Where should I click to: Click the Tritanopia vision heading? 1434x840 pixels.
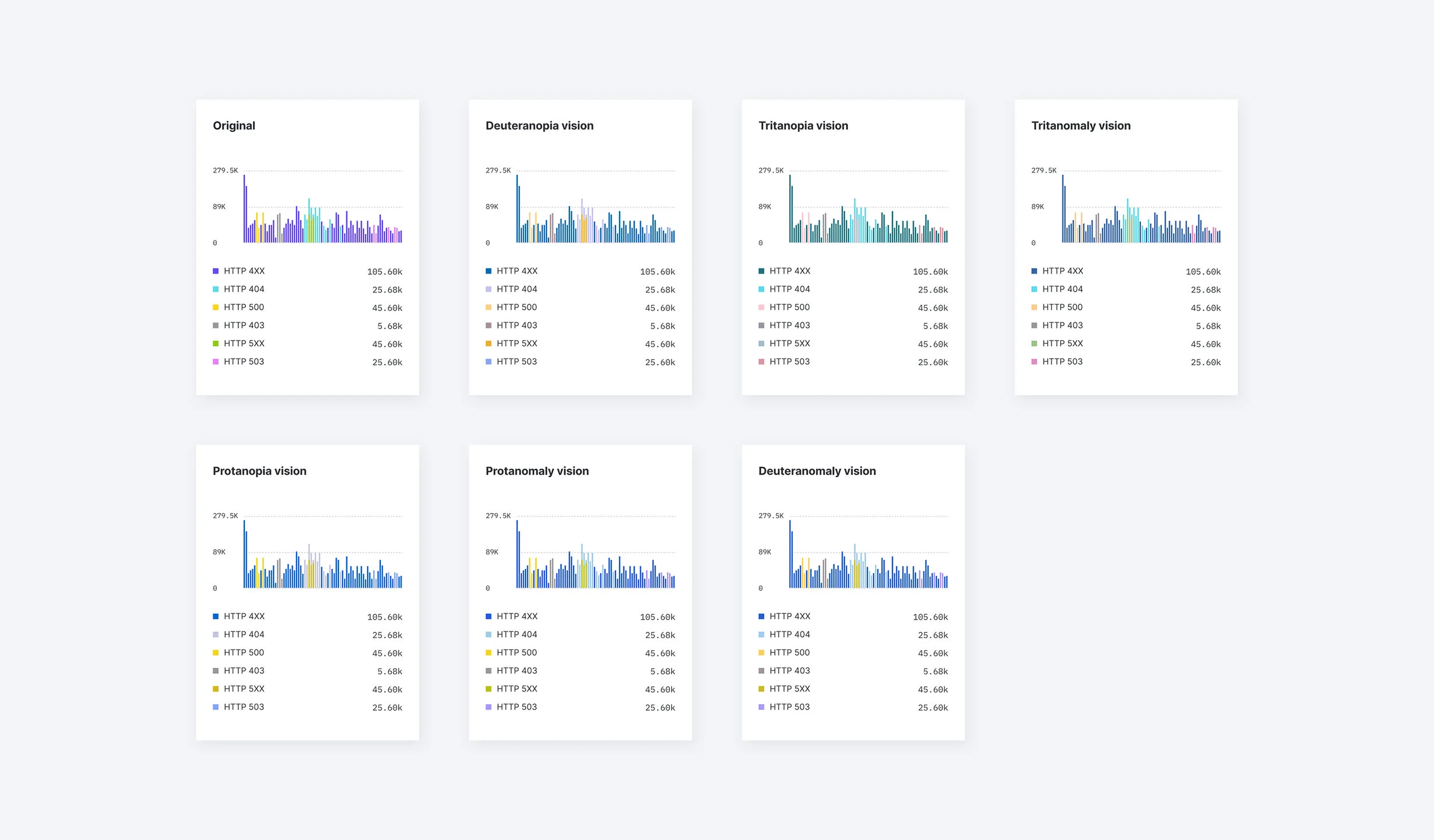pos(803,126)
